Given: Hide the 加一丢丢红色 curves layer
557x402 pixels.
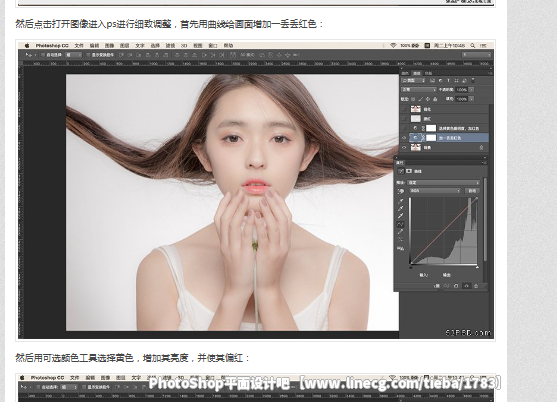Looking at the screenshot, I should pos(404,138).
